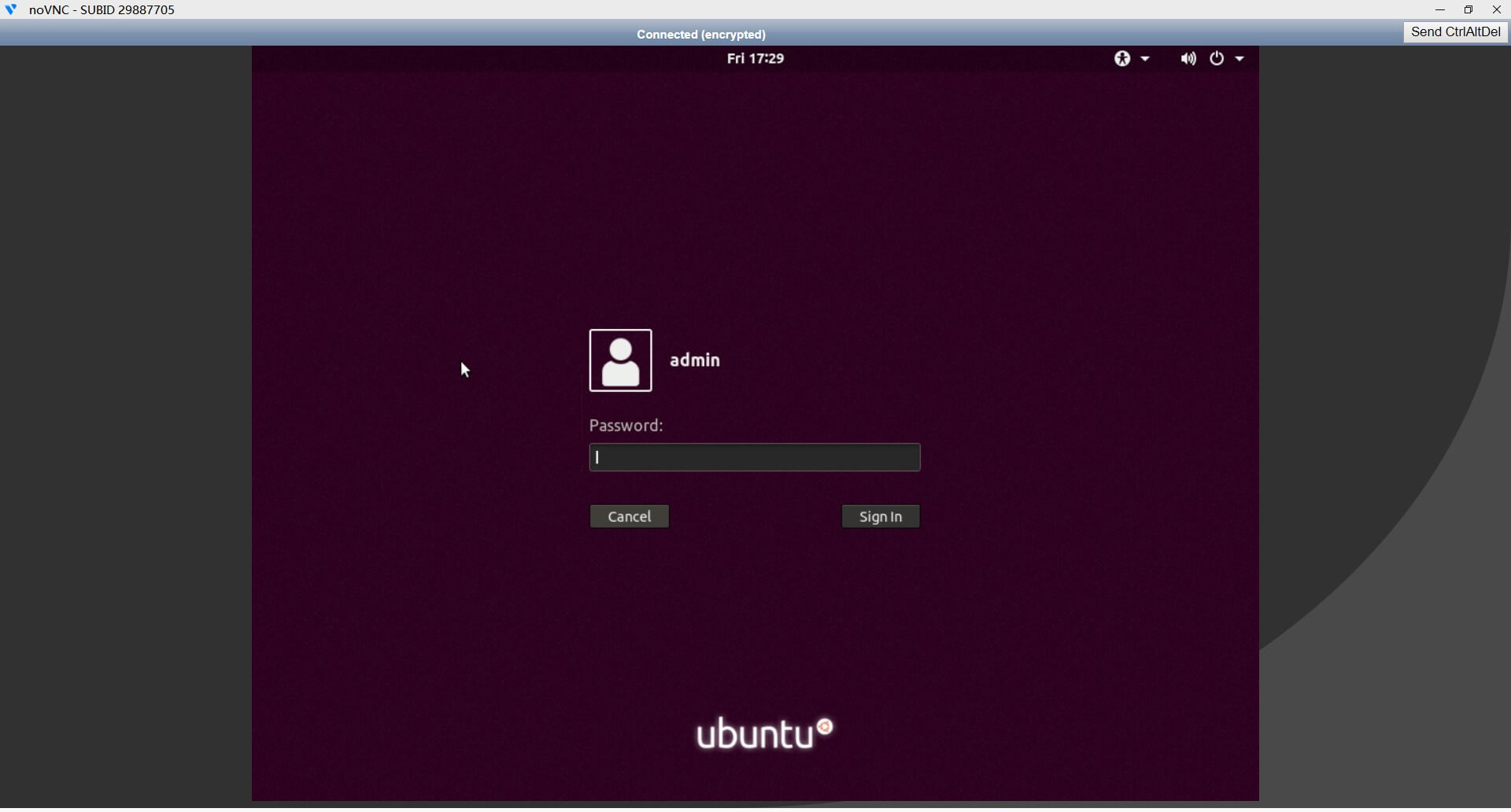Open the power menu icon

pos(1217,58)
